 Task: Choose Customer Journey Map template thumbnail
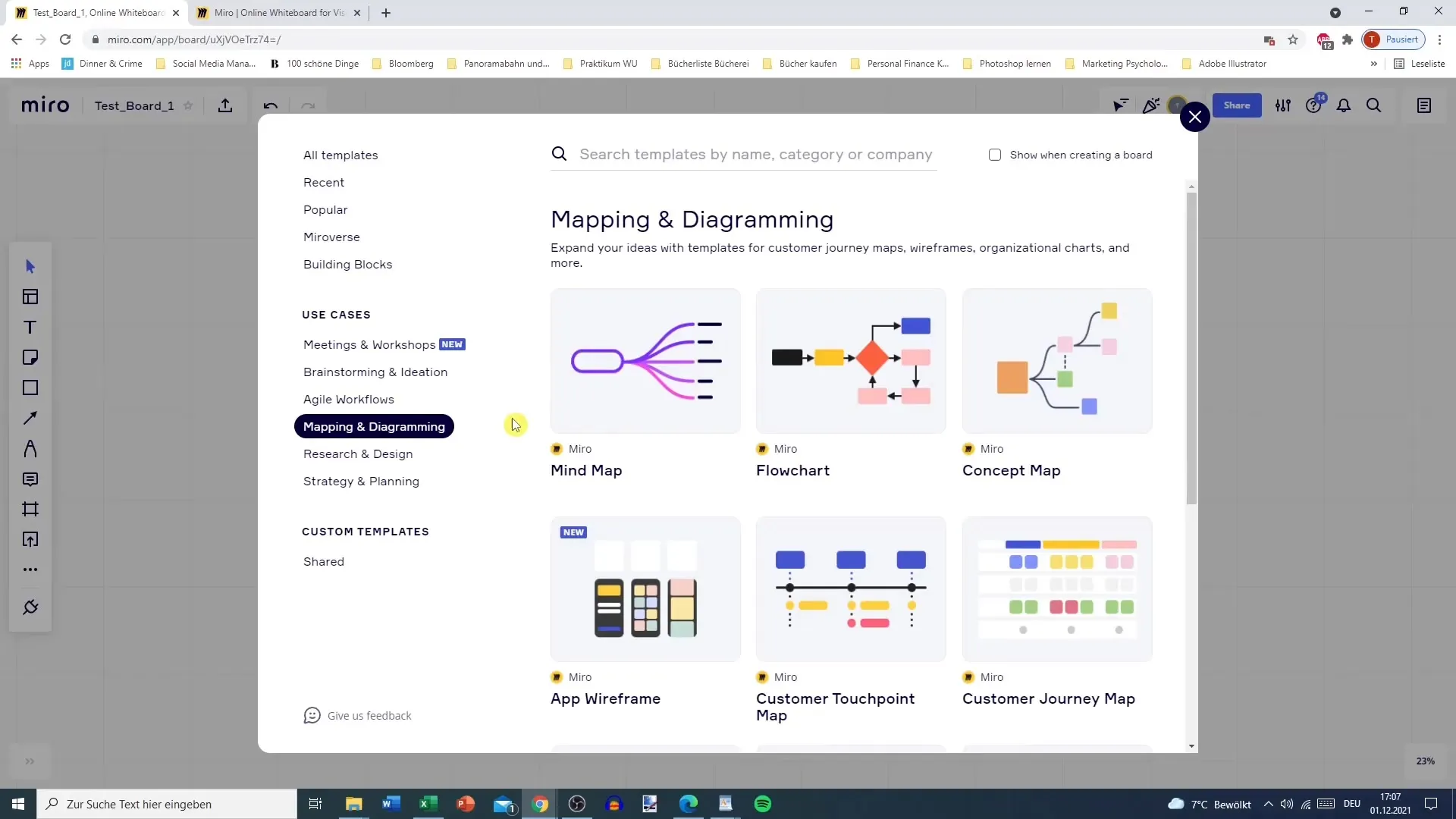tap(1057, 588)
